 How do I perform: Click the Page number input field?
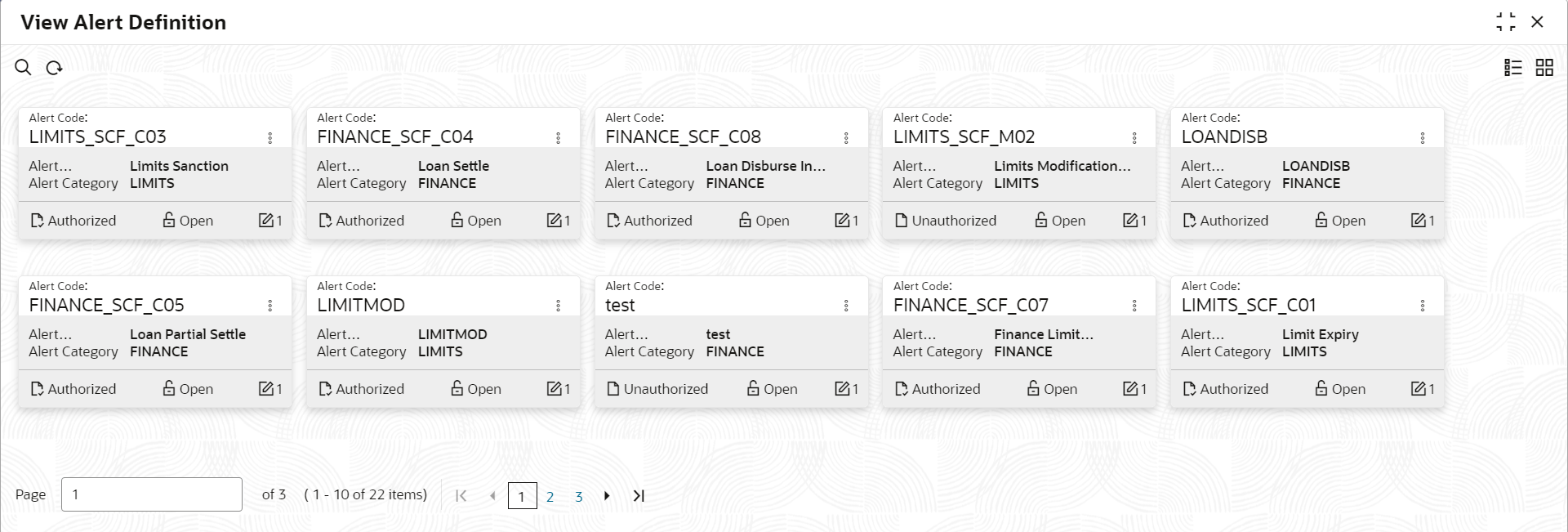coord(152,494)
